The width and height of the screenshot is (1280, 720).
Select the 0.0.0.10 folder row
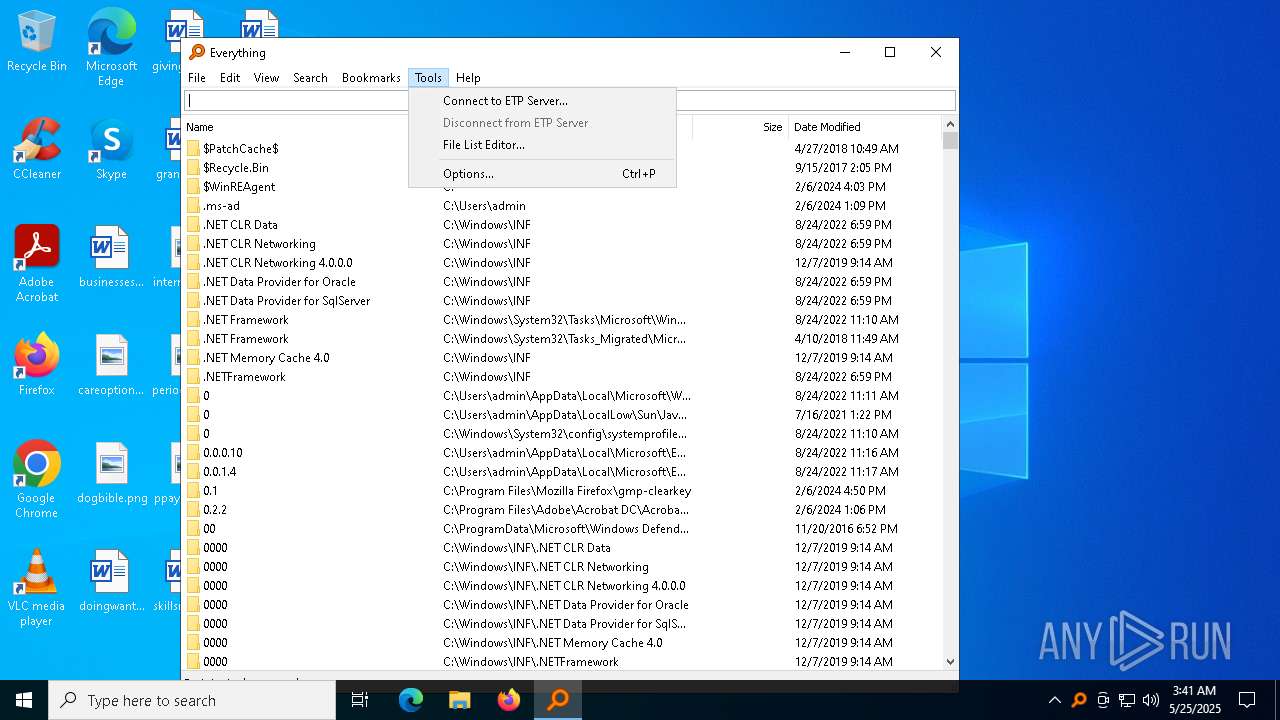click(x=563, y=453)
